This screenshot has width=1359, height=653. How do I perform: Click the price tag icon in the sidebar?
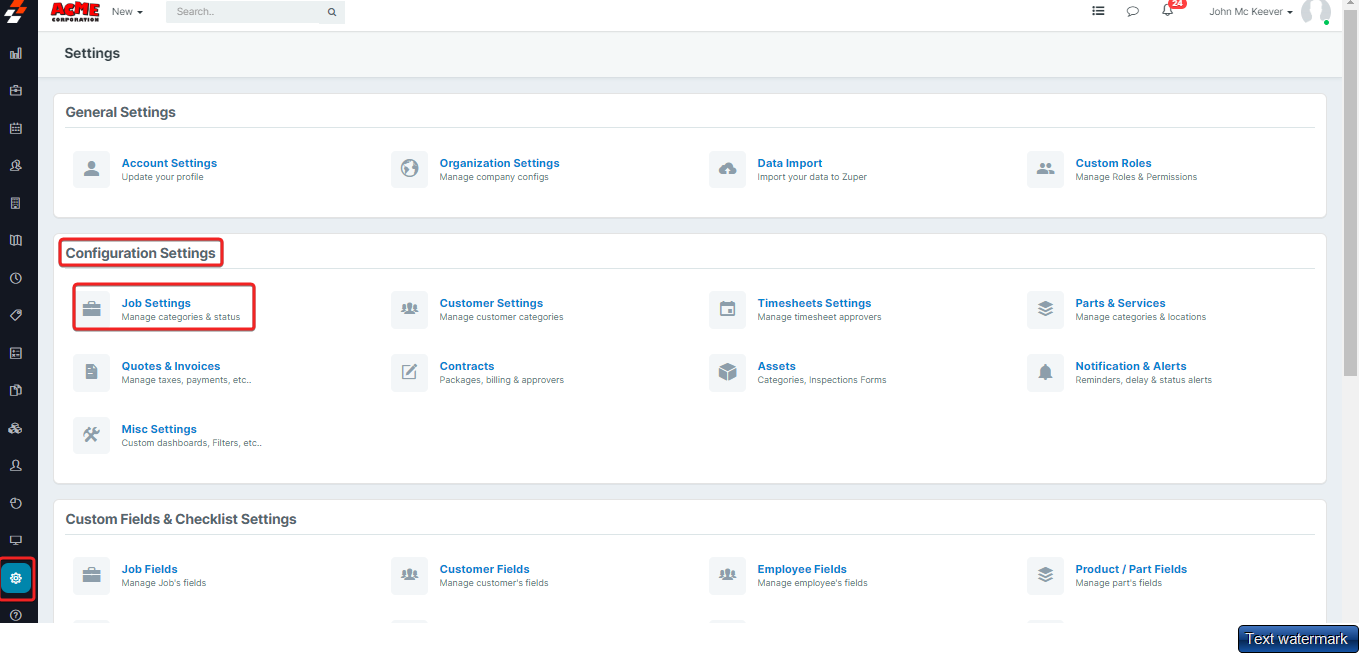[x=16, y=315]
